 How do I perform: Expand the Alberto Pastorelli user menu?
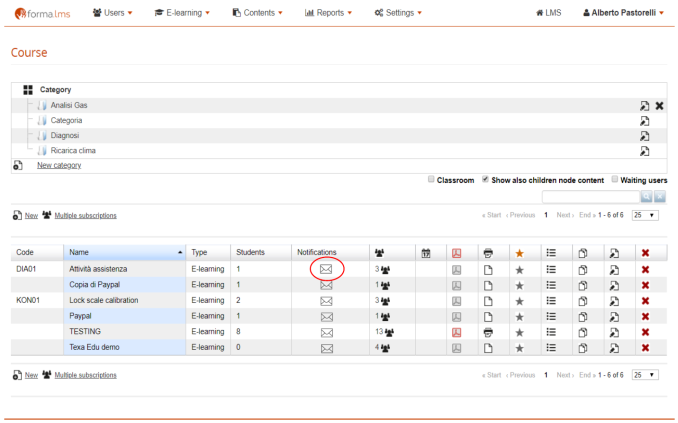(622, 13)
